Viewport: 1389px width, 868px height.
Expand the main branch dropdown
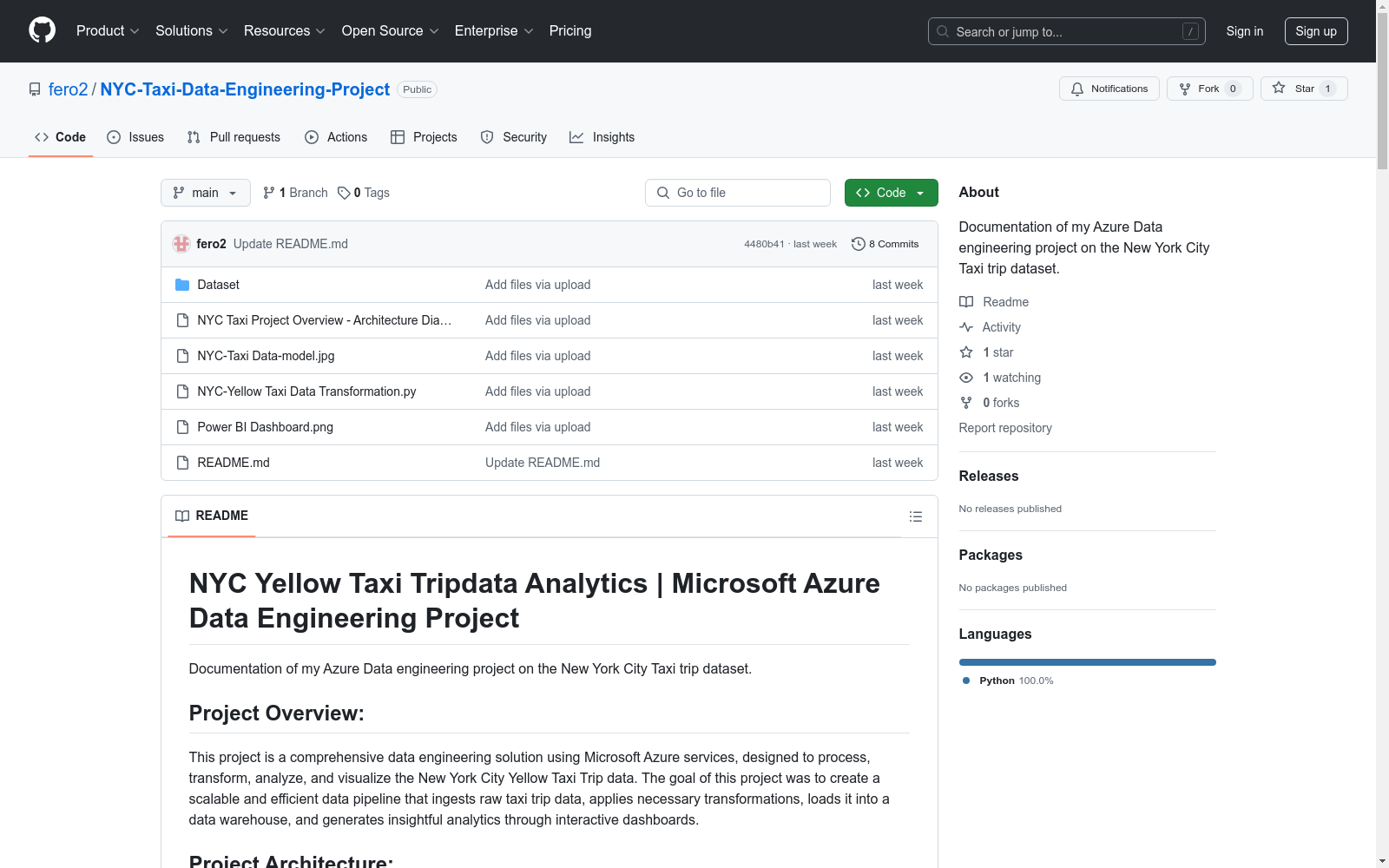205,193
